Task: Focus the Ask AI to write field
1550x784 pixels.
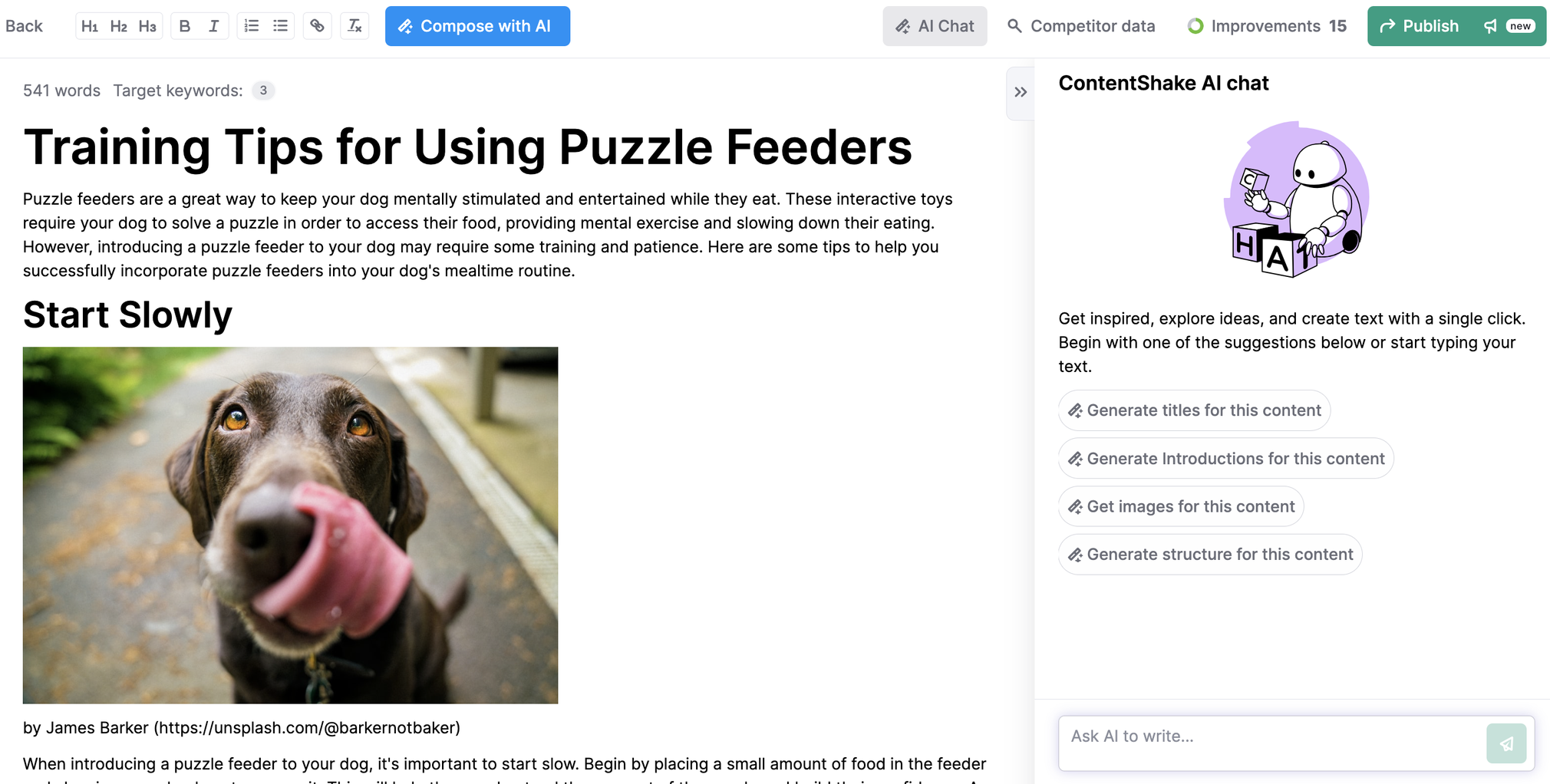Action: click(1270, 736)
